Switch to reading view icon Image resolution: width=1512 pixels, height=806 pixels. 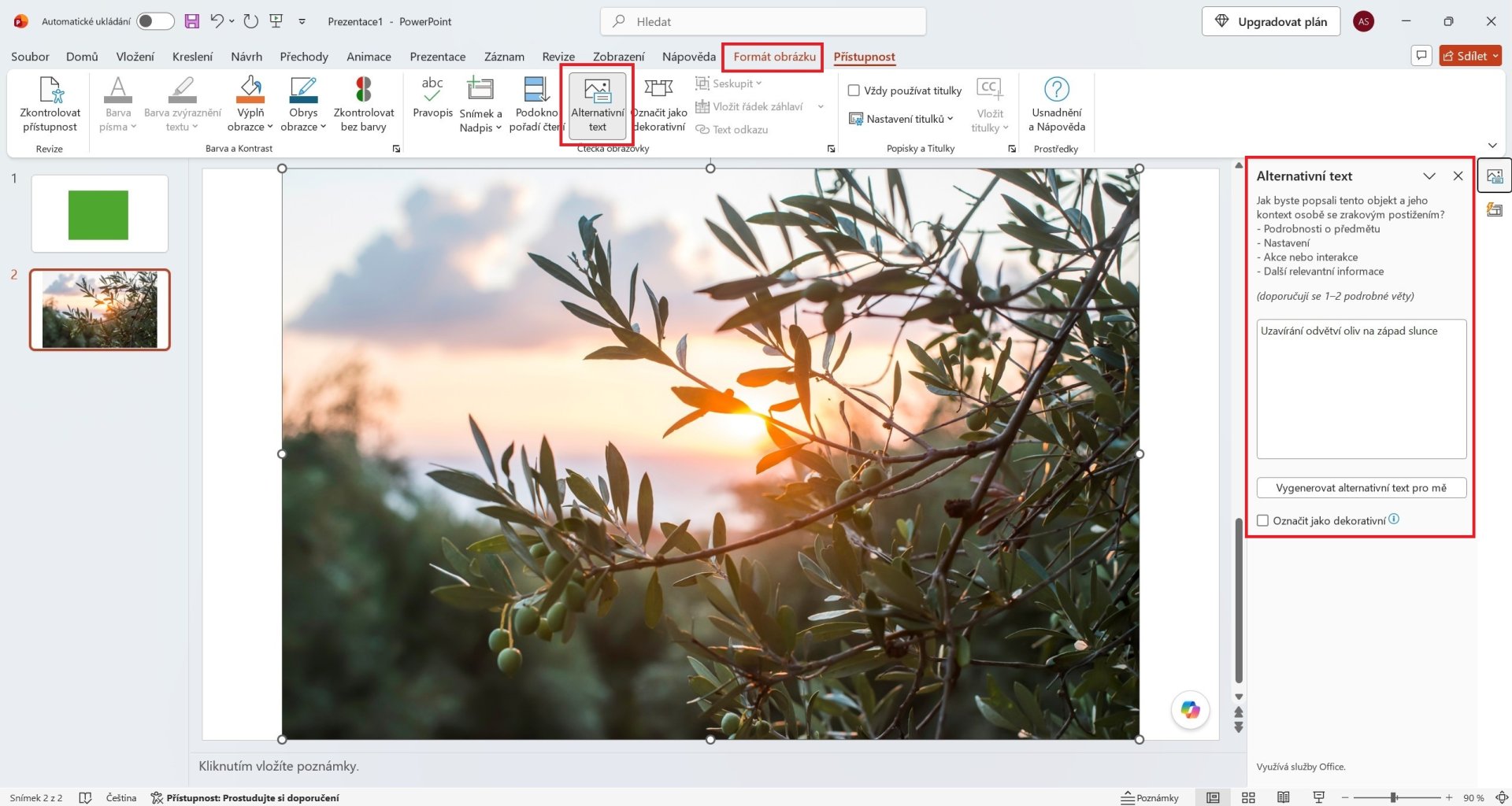click(1284, 797)
